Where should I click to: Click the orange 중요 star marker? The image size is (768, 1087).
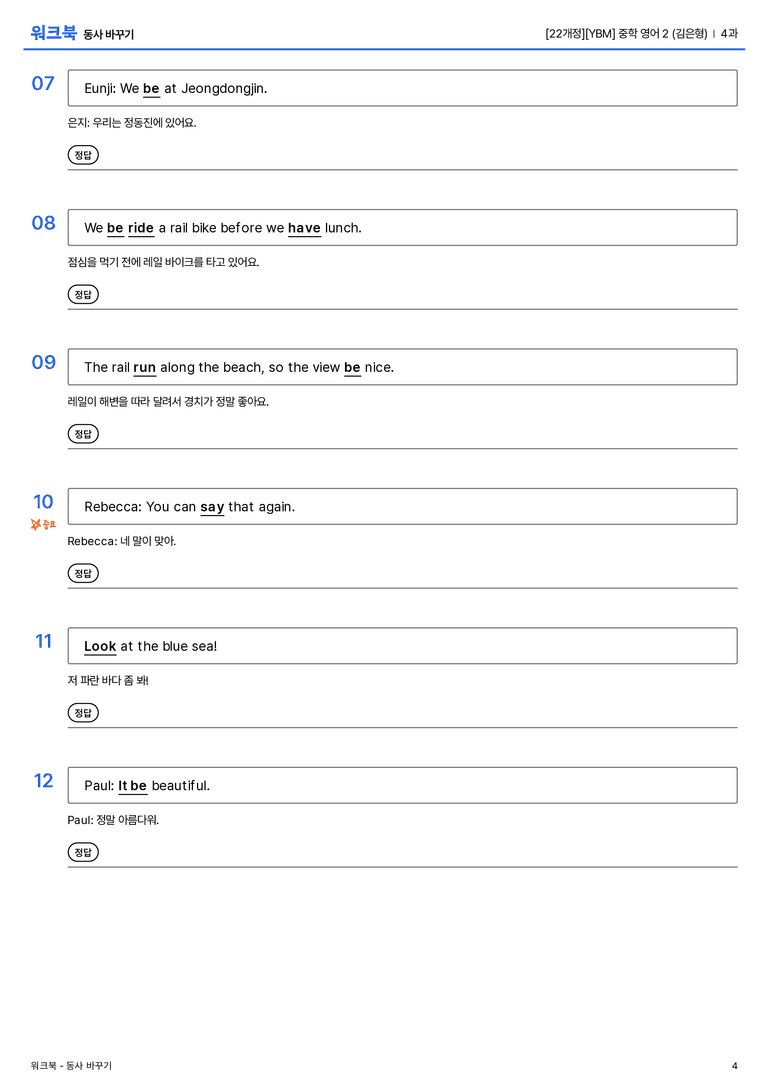tap(43, 524)
